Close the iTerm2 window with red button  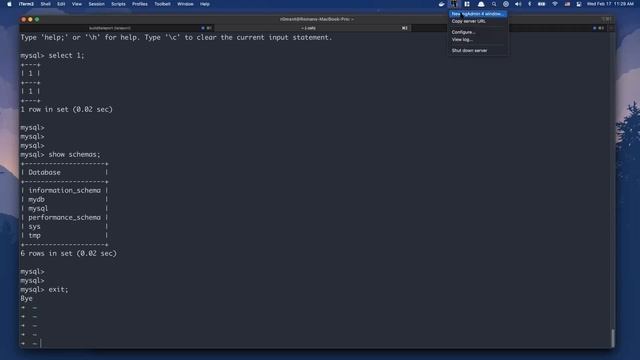click(23, 20)
